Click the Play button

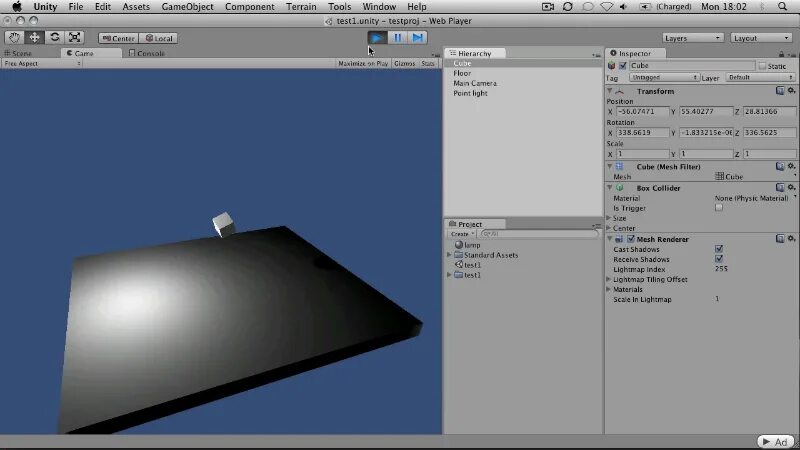coord(377,38)
